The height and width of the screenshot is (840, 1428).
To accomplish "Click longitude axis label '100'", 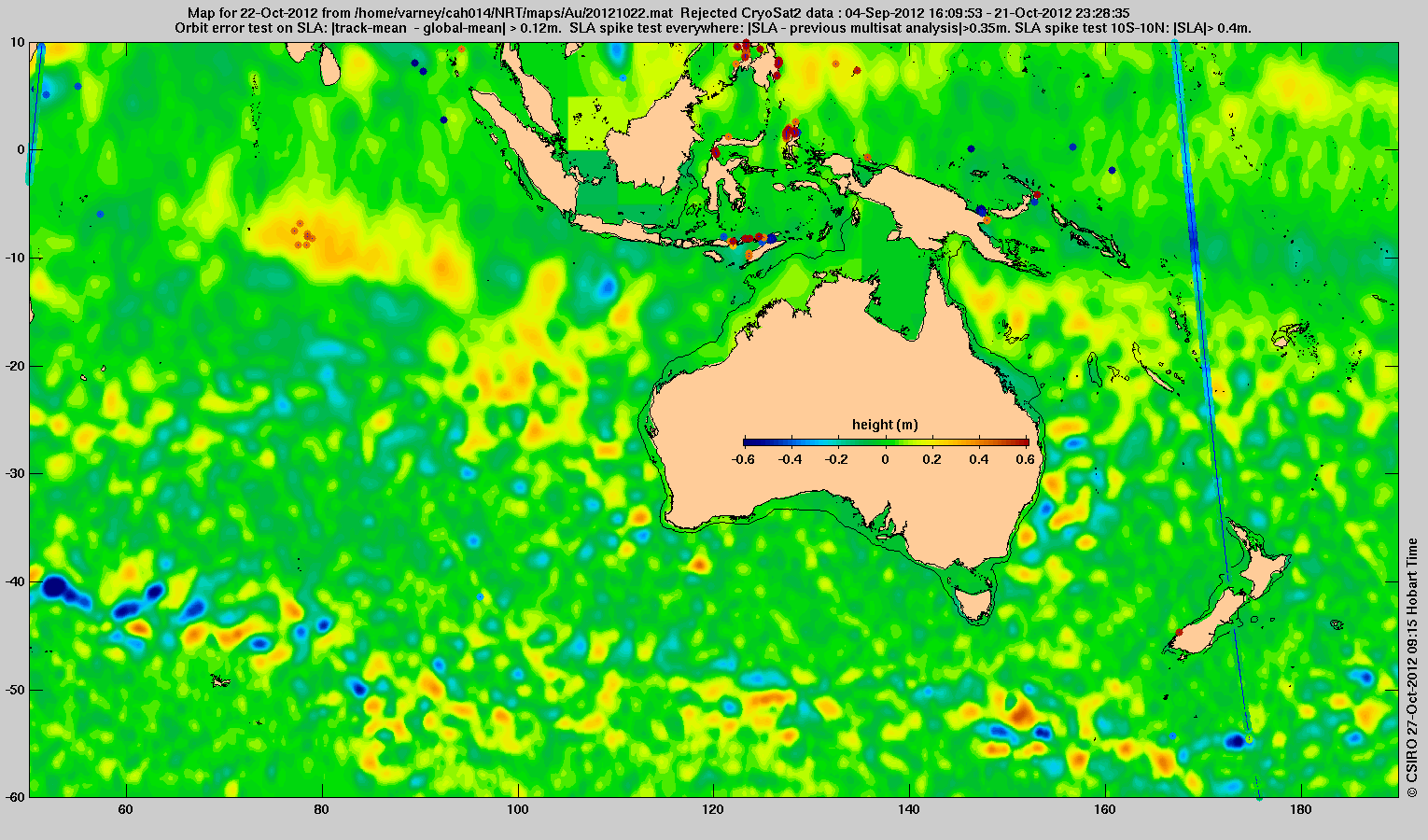I will [517, 809].
